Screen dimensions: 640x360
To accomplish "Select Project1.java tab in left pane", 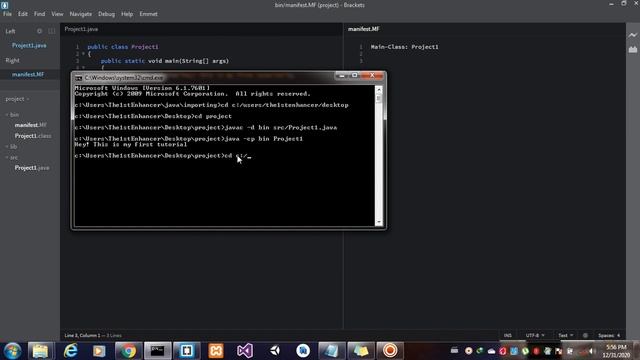I will 81,29.
